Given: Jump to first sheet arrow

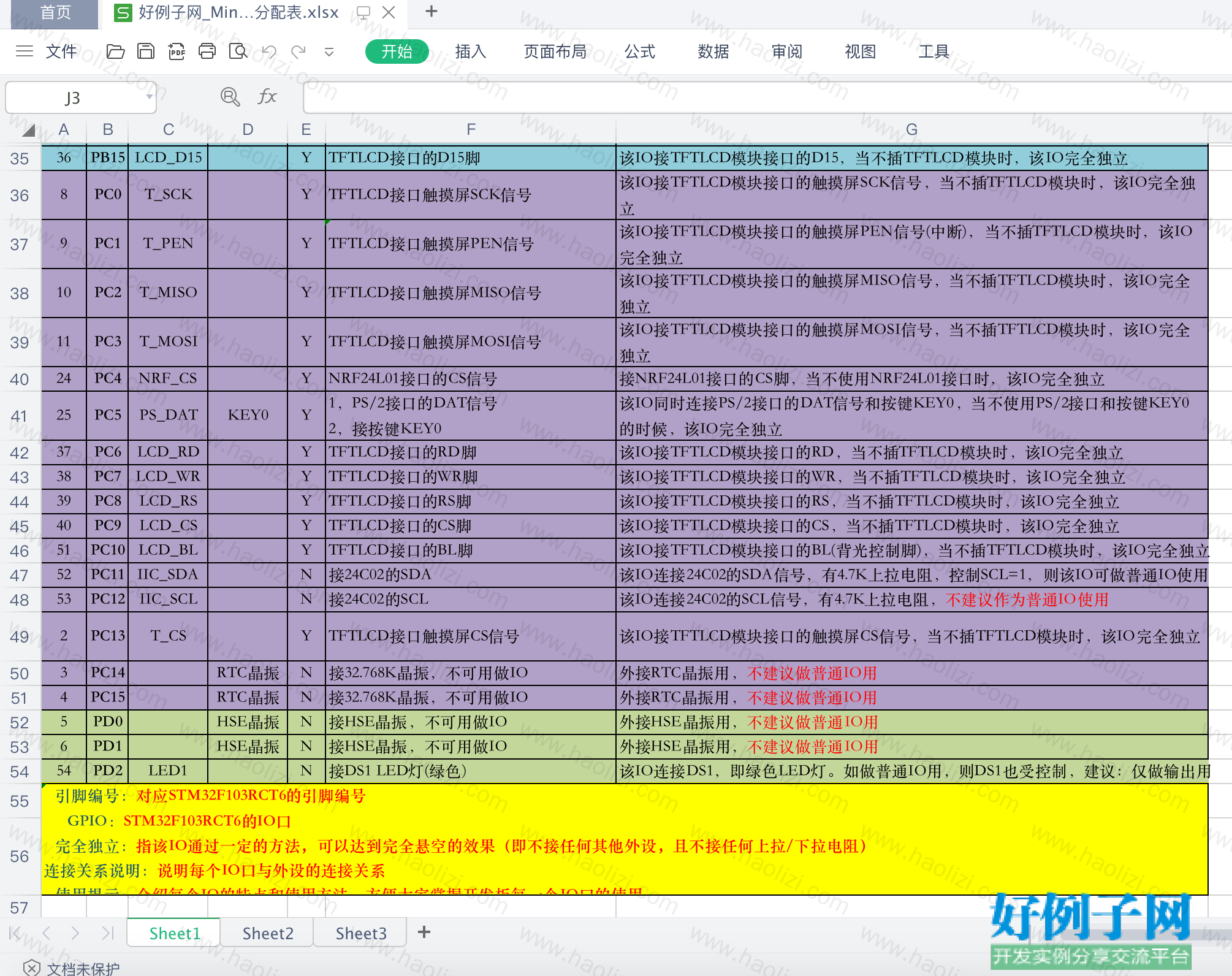Looking at the screenshot, I should tap(15, 933).
